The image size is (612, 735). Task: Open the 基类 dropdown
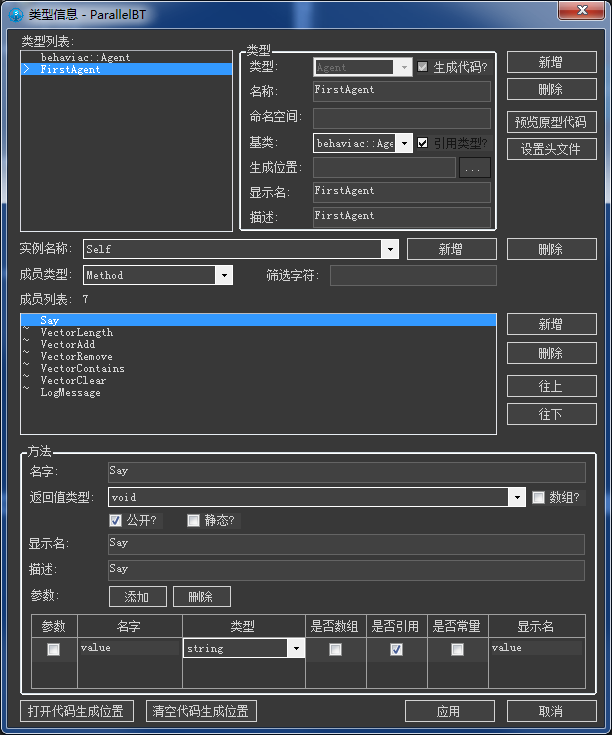[x=404, y=143]
